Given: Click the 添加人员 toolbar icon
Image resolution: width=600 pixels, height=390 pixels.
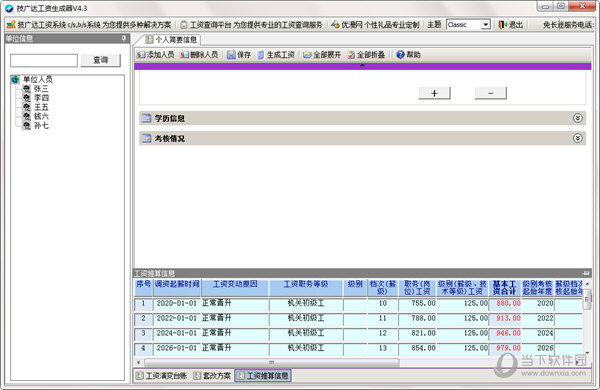Looking at the screenshot, I should click(141, 55).
